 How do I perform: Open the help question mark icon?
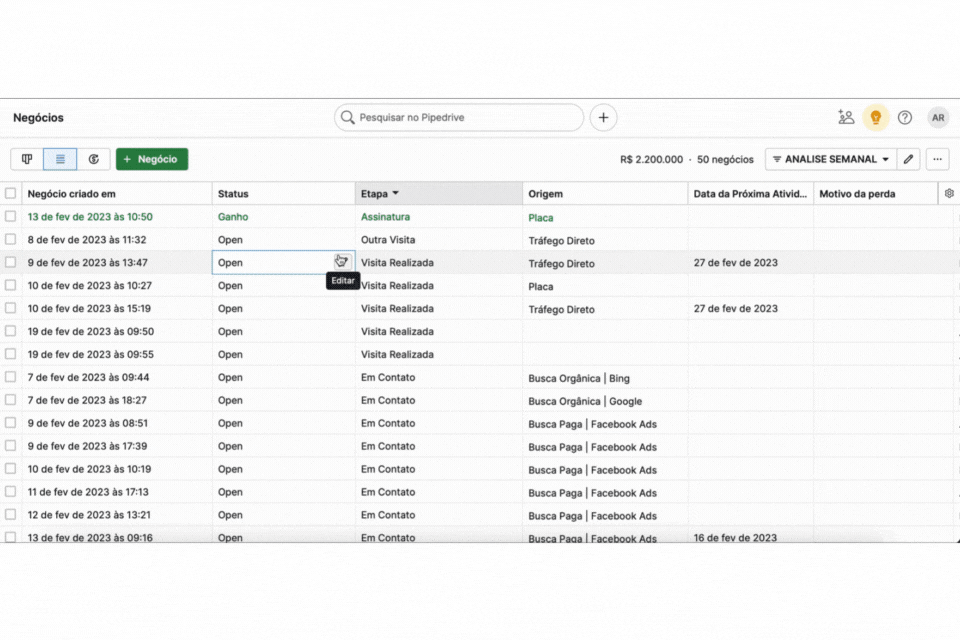(x=905, y=117)
